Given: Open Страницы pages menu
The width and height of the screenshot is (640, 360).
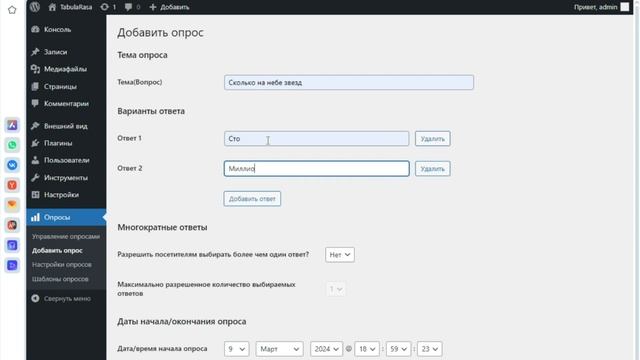Looking at the screenshot, I should click(66, 87).
